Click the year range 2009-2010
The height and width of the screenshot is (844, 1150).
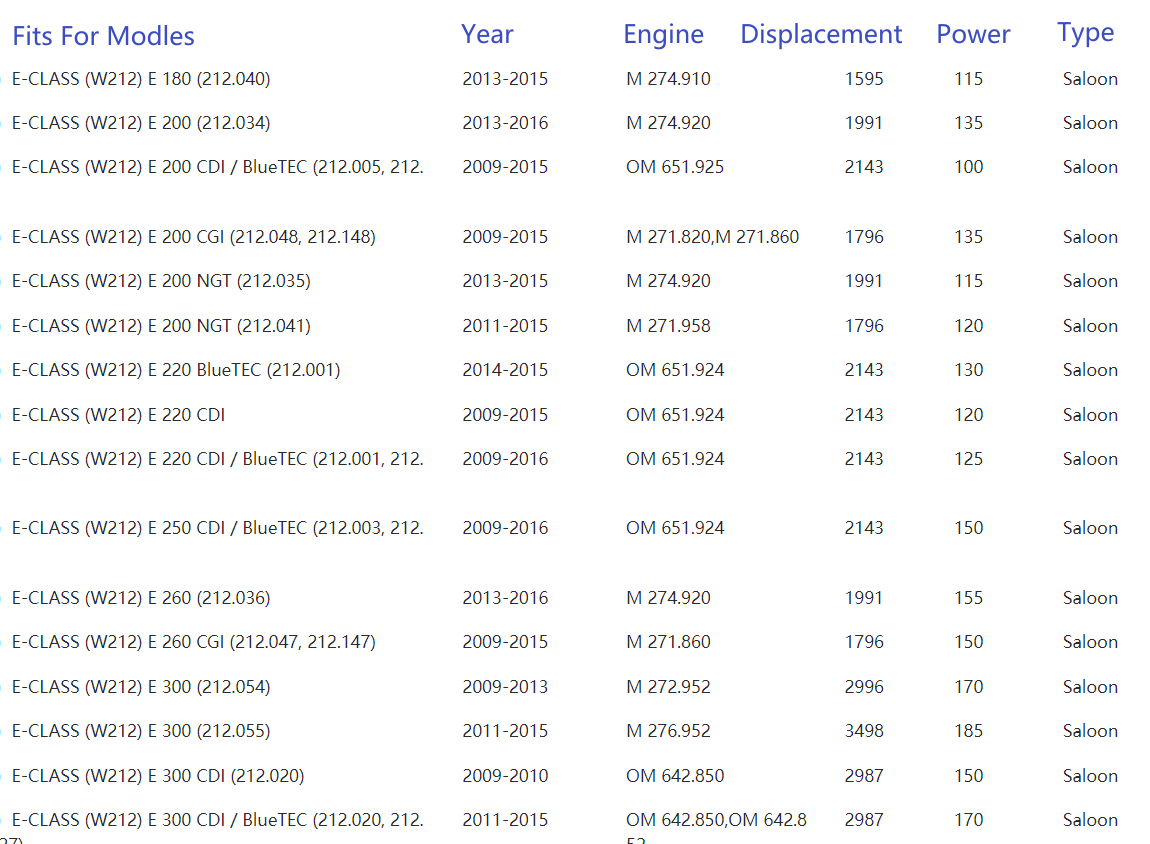pyautogui.click(x=505, y=776)
